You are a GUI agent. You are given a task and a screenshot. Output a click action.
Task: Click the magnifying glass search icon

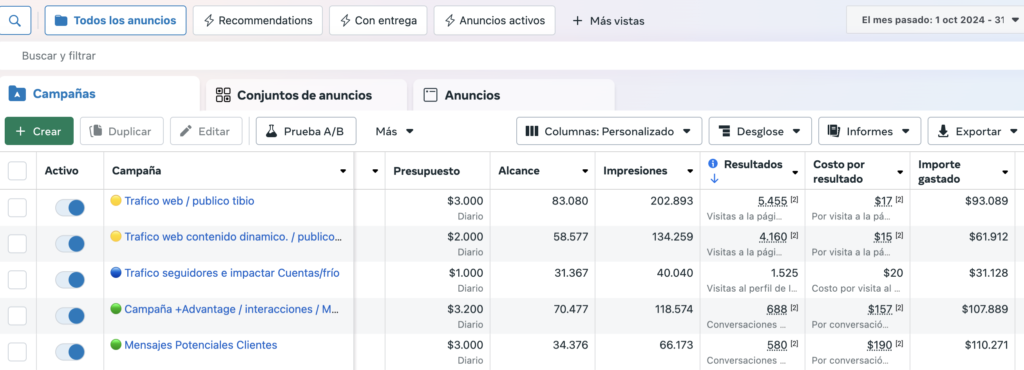pyautogui.click(x=14, y=20)
